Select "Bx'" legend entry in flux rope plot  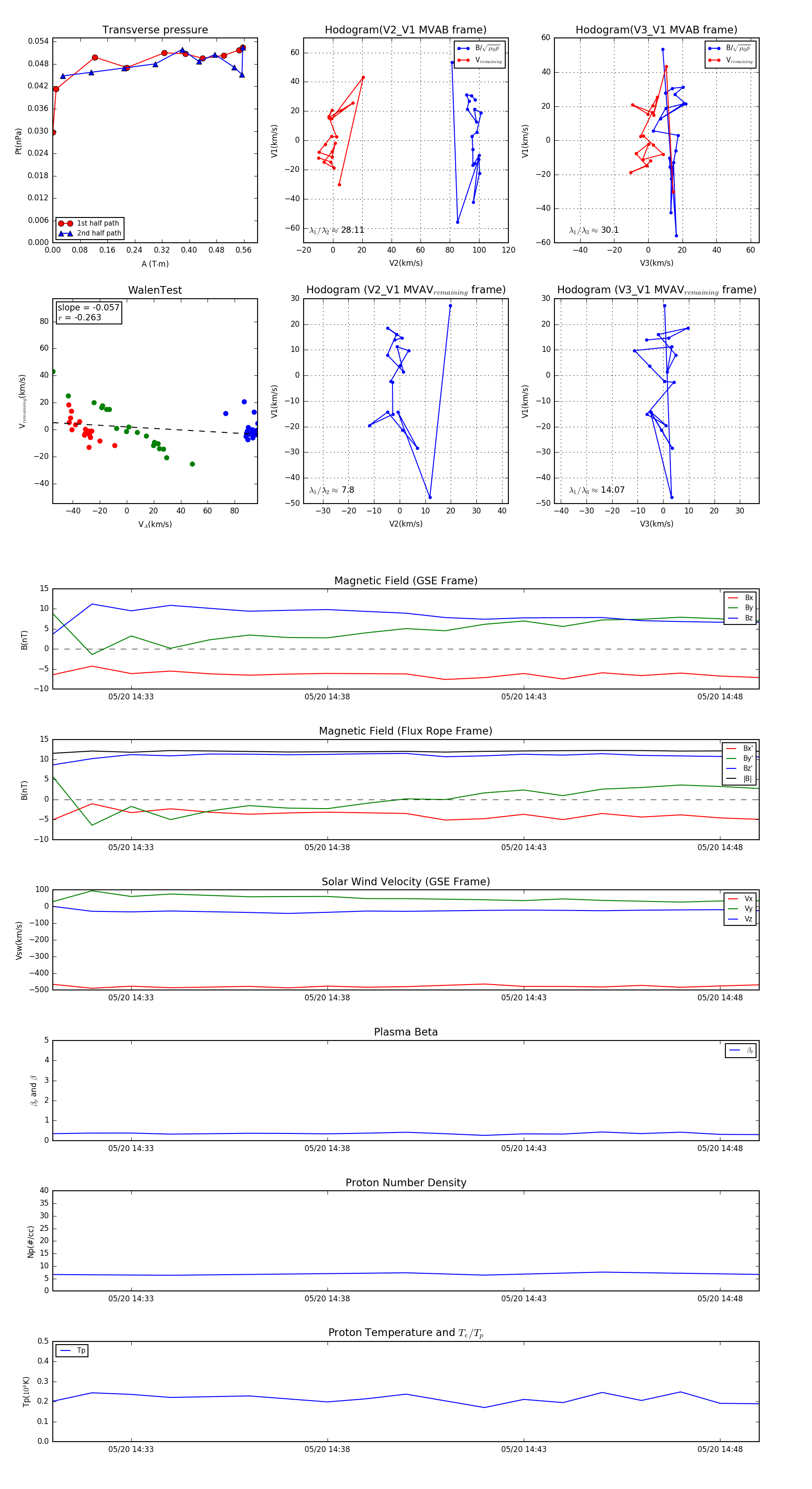(x=740, y=748)
